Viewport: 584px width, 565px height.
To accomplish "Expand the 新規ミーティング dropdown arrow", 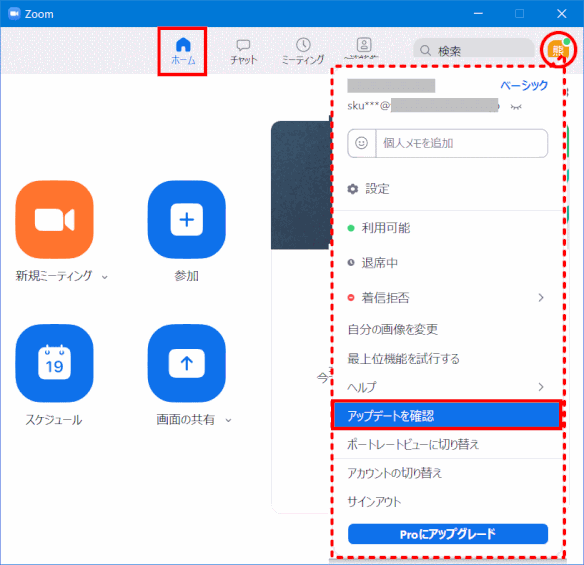I will [x=105, y=277].
